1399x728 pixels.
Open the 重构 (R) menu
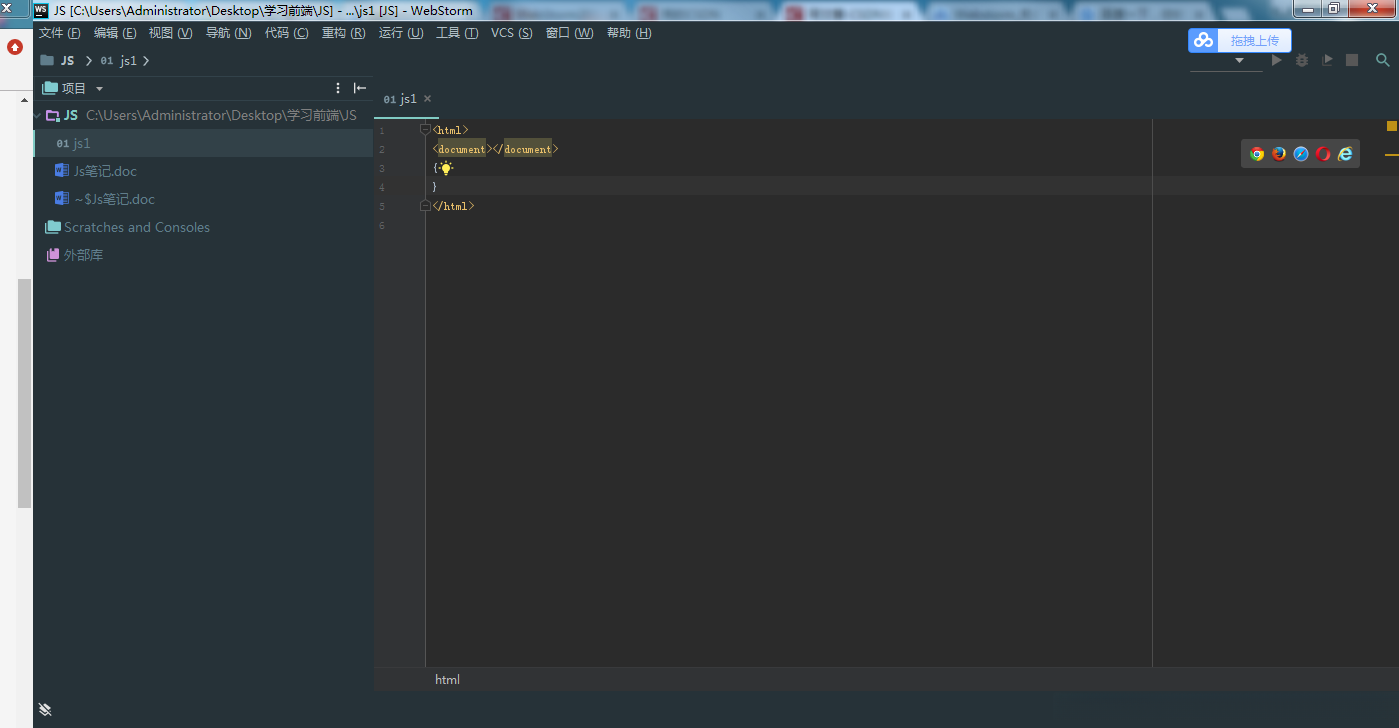coord(343,33)
